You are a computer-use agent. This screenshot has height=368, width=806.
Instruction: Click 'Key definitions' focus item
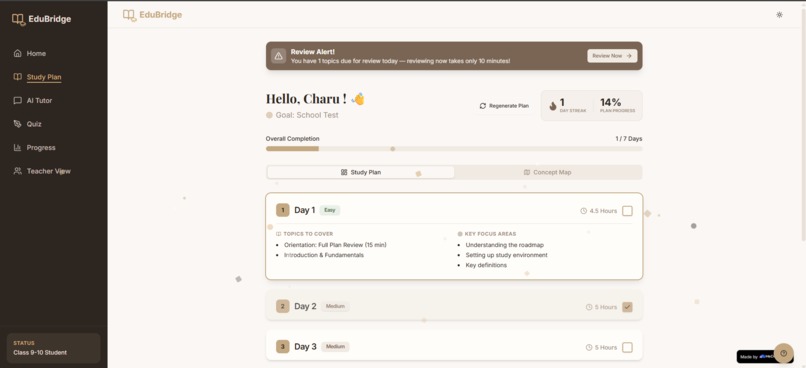pyautogui.click(x=486, y=265)
